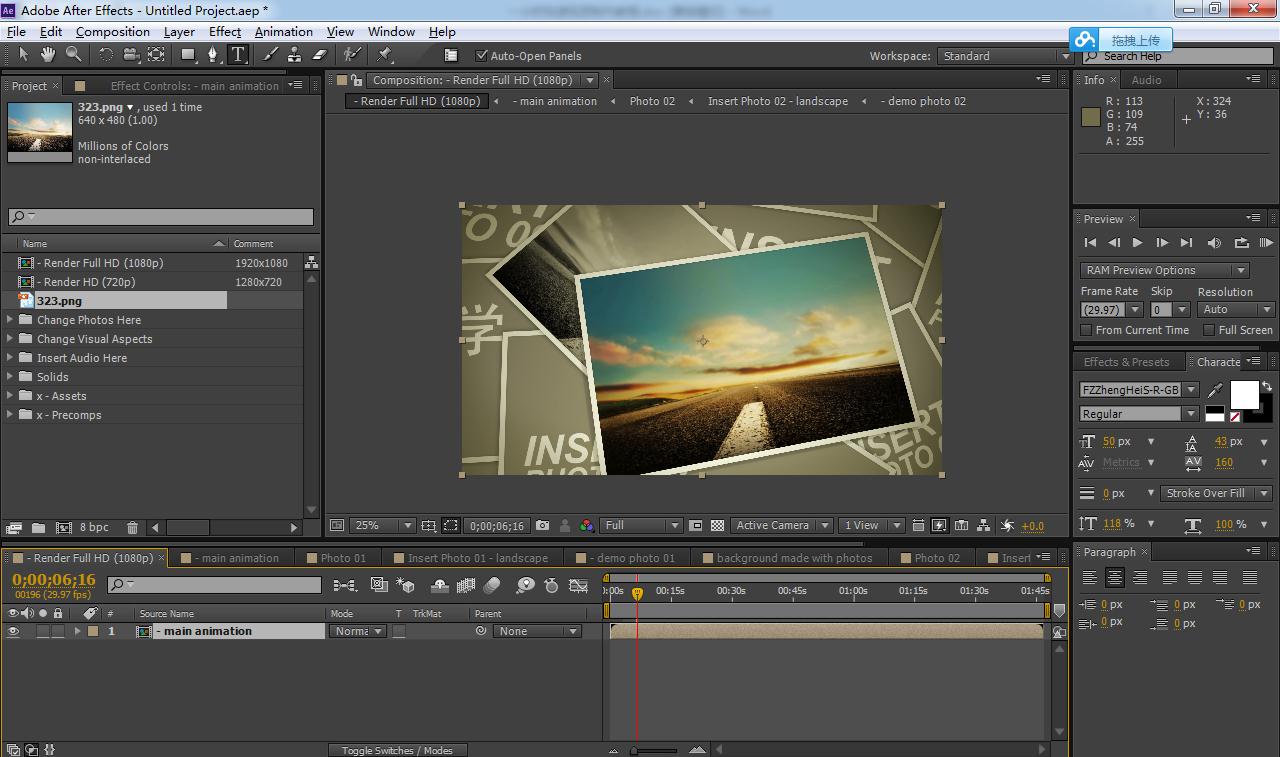
Task: Expand the Change Photos Here folder
Action: 10,320
